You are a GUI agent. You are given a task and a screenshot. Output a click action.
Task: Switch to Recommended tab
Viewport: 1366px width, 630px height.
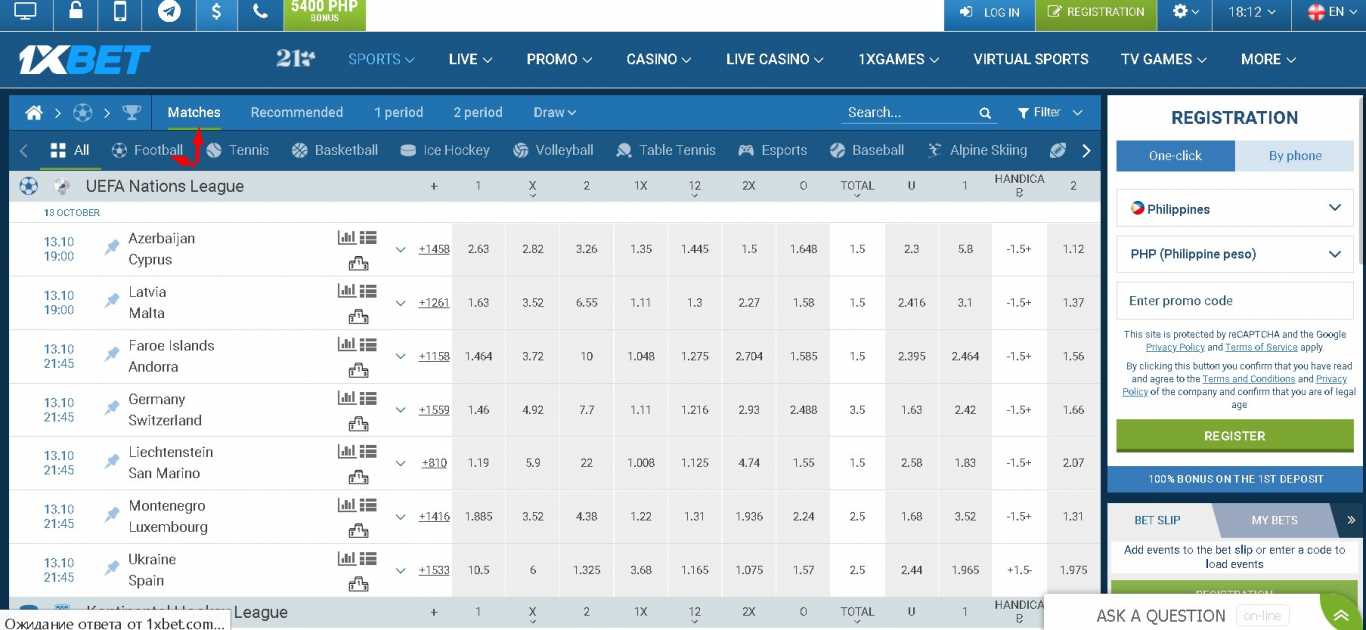point(297,112)
